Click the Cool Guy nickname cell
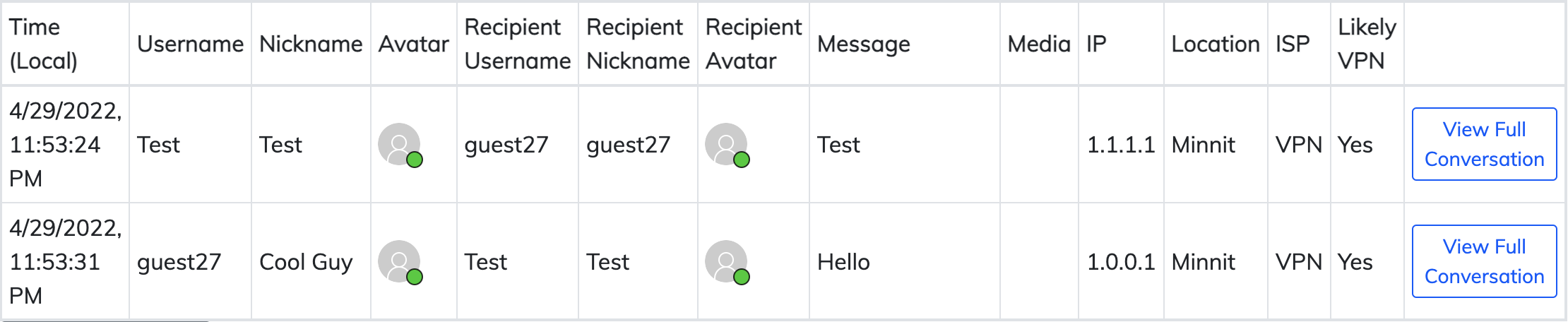 click(x=306, y=262)
